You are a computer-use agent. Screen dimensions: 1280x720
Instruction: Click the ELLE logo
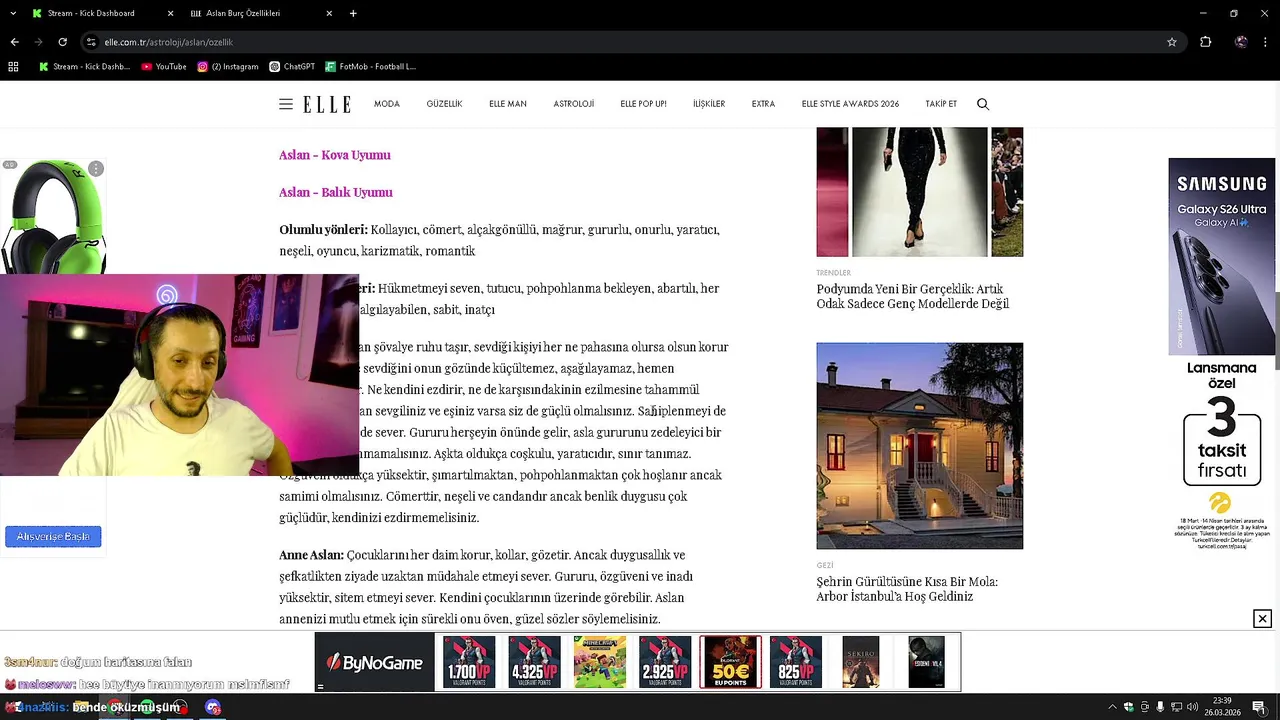tap(327, 104)
